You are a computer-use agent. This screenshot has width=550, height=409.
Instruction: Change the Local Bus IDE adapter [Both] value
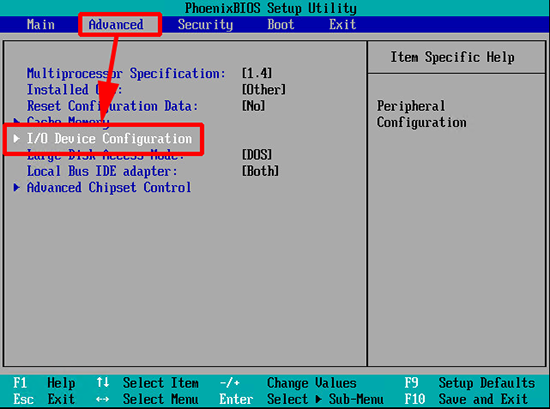260,171
